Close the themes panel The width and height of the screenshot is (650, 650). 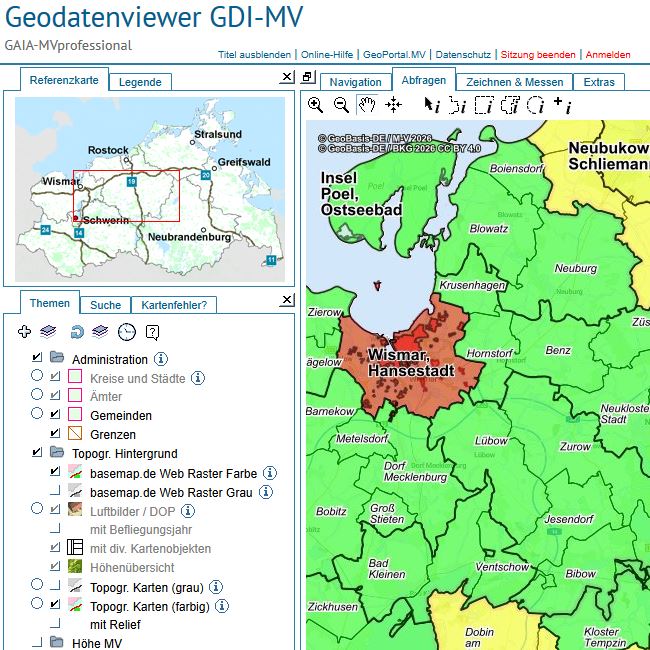[x=287, y=300]
